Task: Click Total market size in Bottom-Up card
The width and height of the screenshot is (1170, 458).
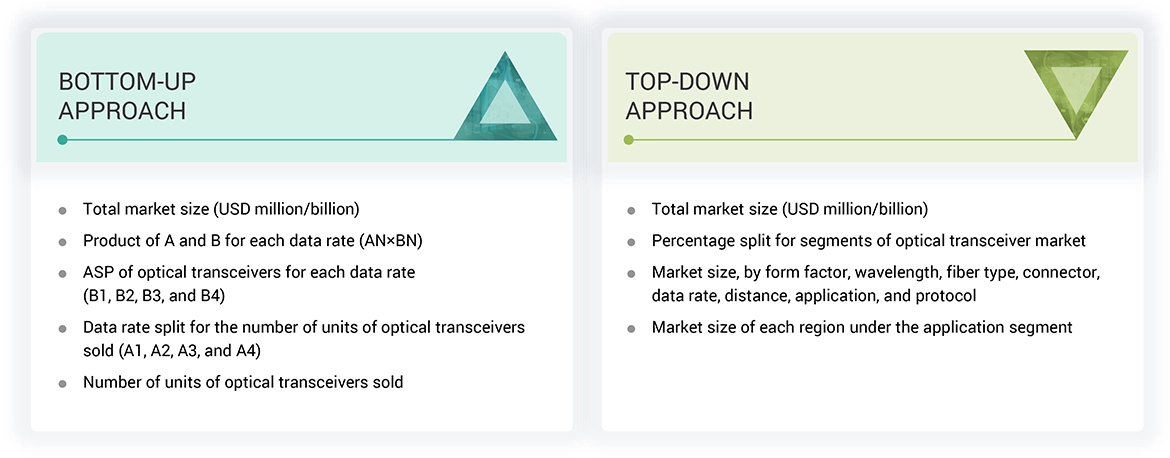Action: 220,209
